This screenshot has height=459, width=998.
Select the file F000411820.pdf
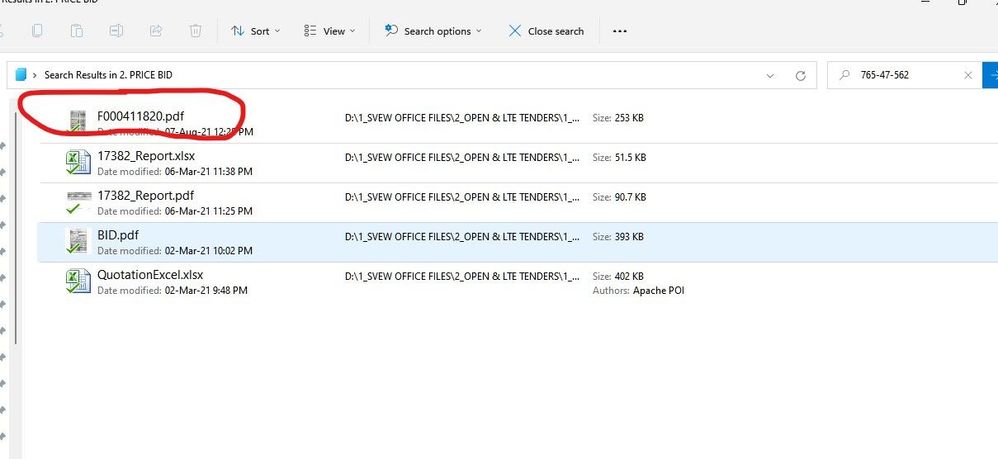pos(141,117)
